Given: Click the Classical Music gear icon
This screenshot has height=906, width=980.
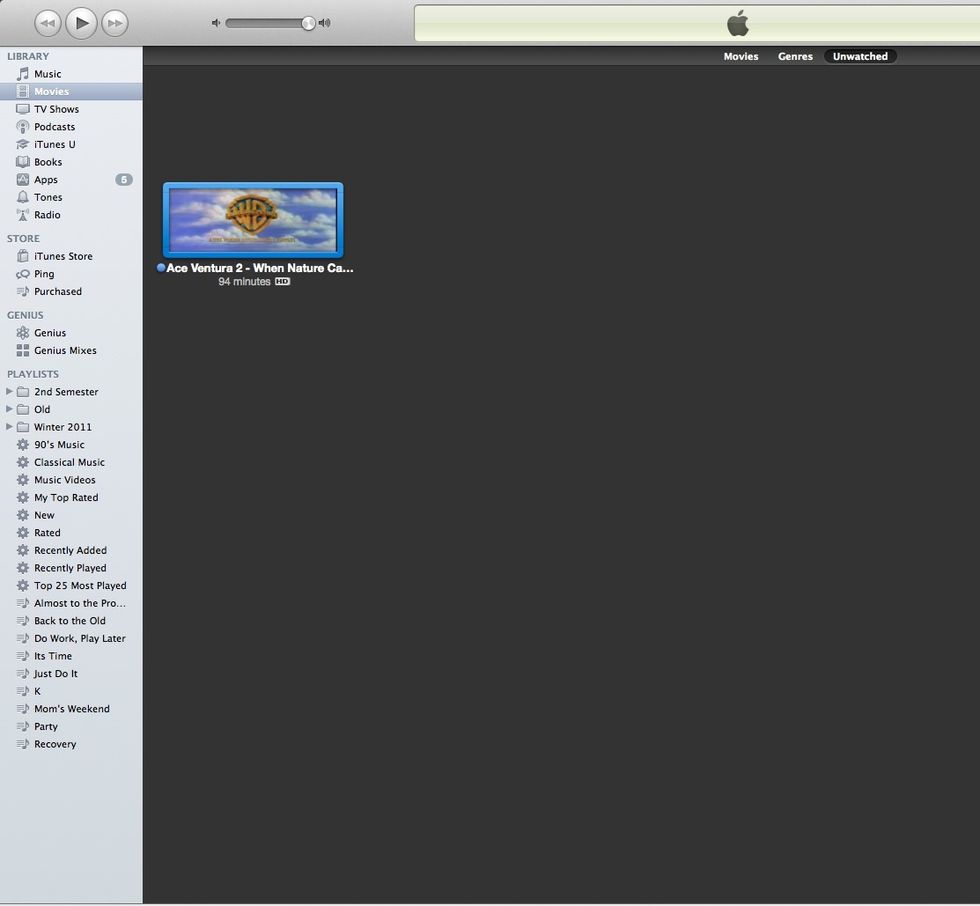Looking at the screenshot, I should [x=22, y=462].
